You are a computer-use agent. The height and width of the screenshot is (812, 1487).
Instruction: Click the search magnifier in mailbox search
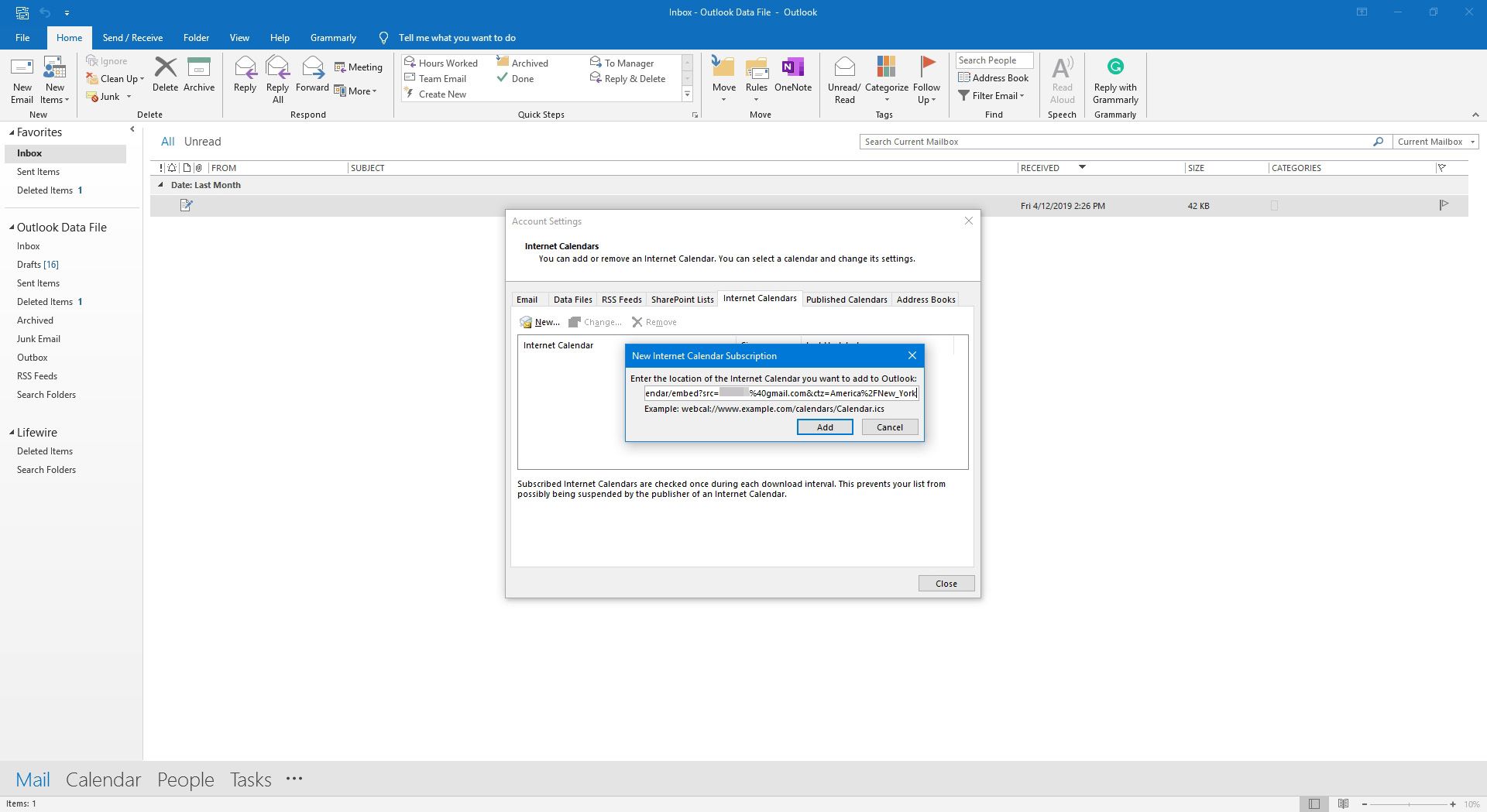(x=1378, y=142)
